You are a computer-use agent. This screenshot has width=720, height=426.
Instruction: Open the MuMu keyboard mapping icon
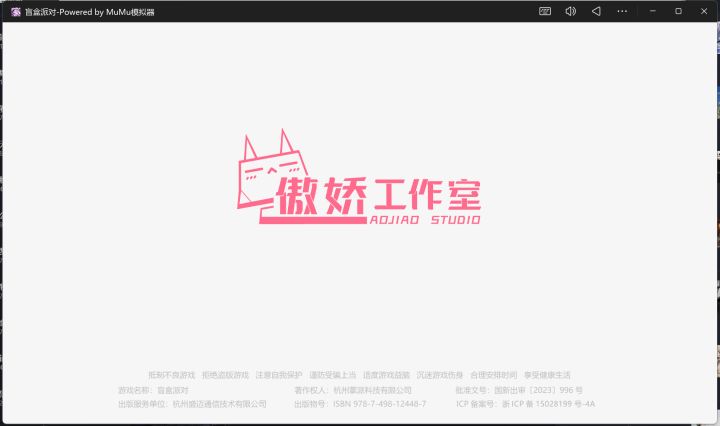(545, 11)
